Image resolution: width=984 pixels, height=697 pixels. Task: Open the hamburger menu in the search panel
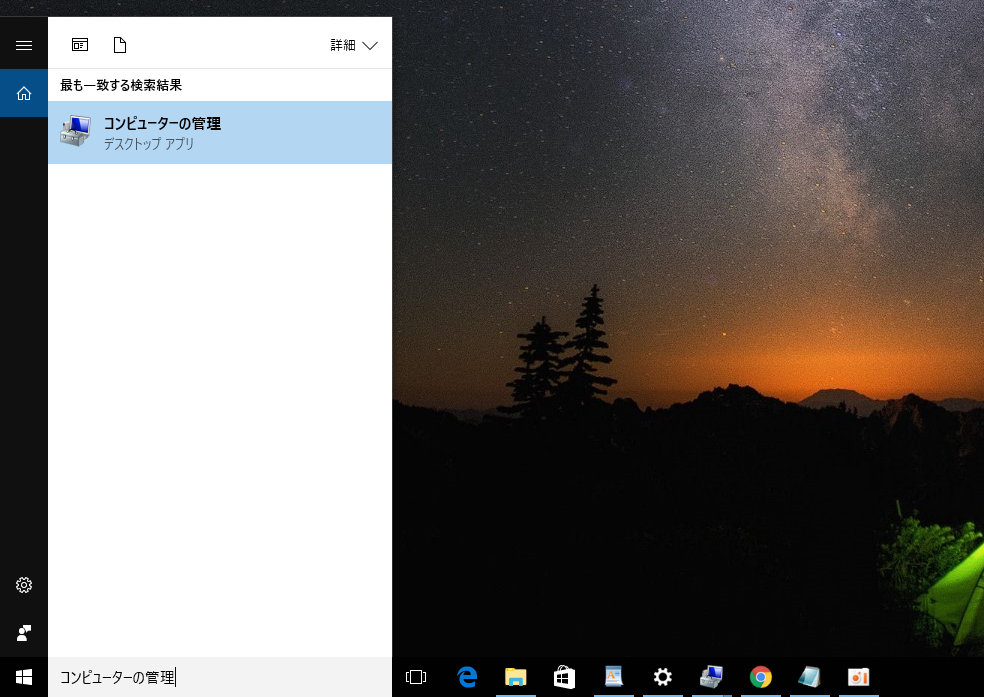23,43
